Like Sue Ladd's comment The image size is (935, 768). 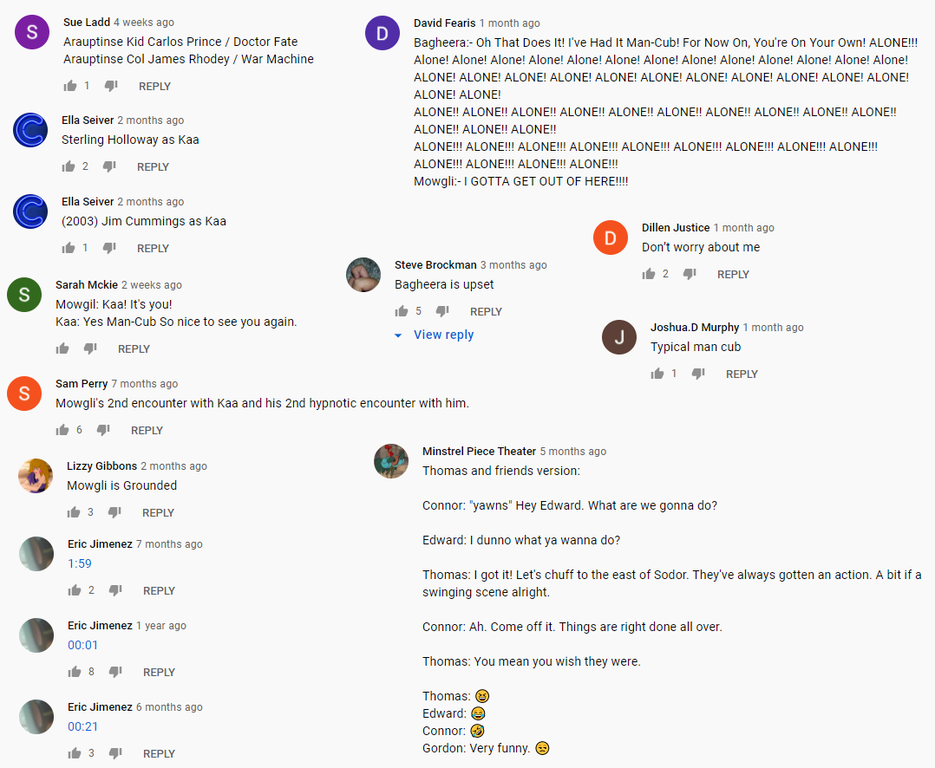tap(69, 86)
